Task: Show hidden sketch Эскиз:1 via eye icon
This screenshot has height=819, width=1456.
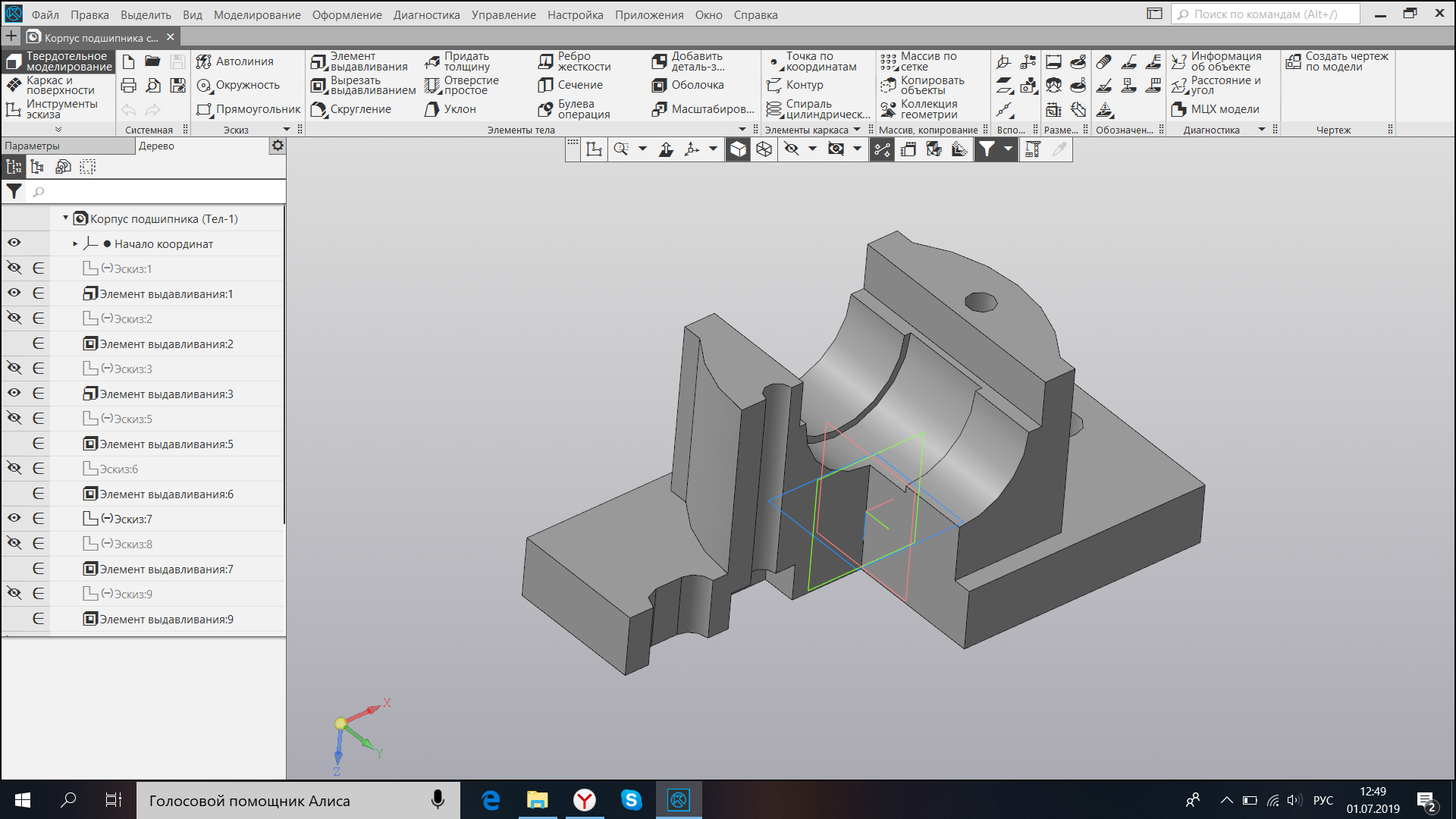Action: (x=14, y=268)
